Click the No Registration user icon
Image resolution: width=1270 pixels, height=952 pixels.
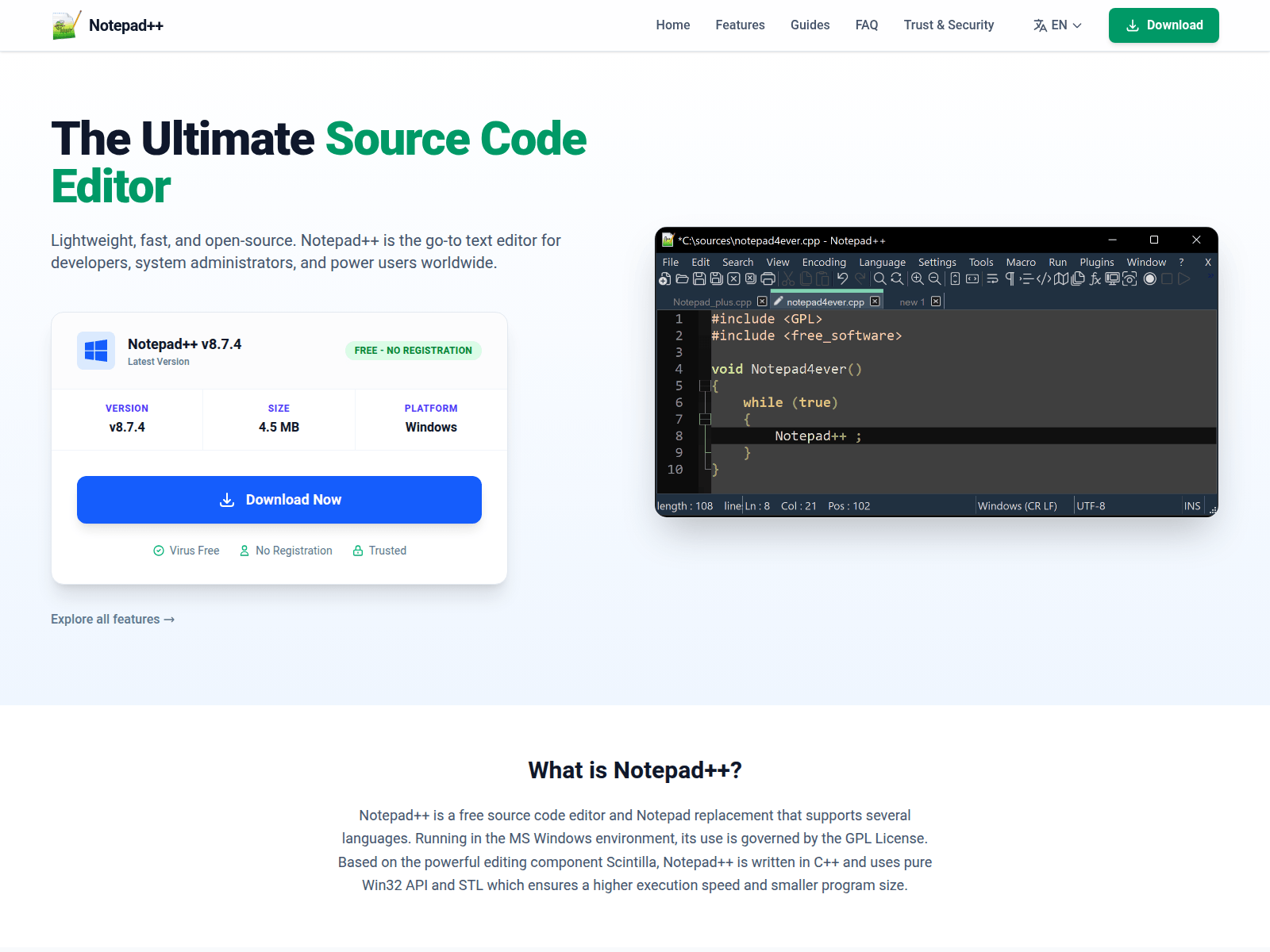click(x=244, y=551)
